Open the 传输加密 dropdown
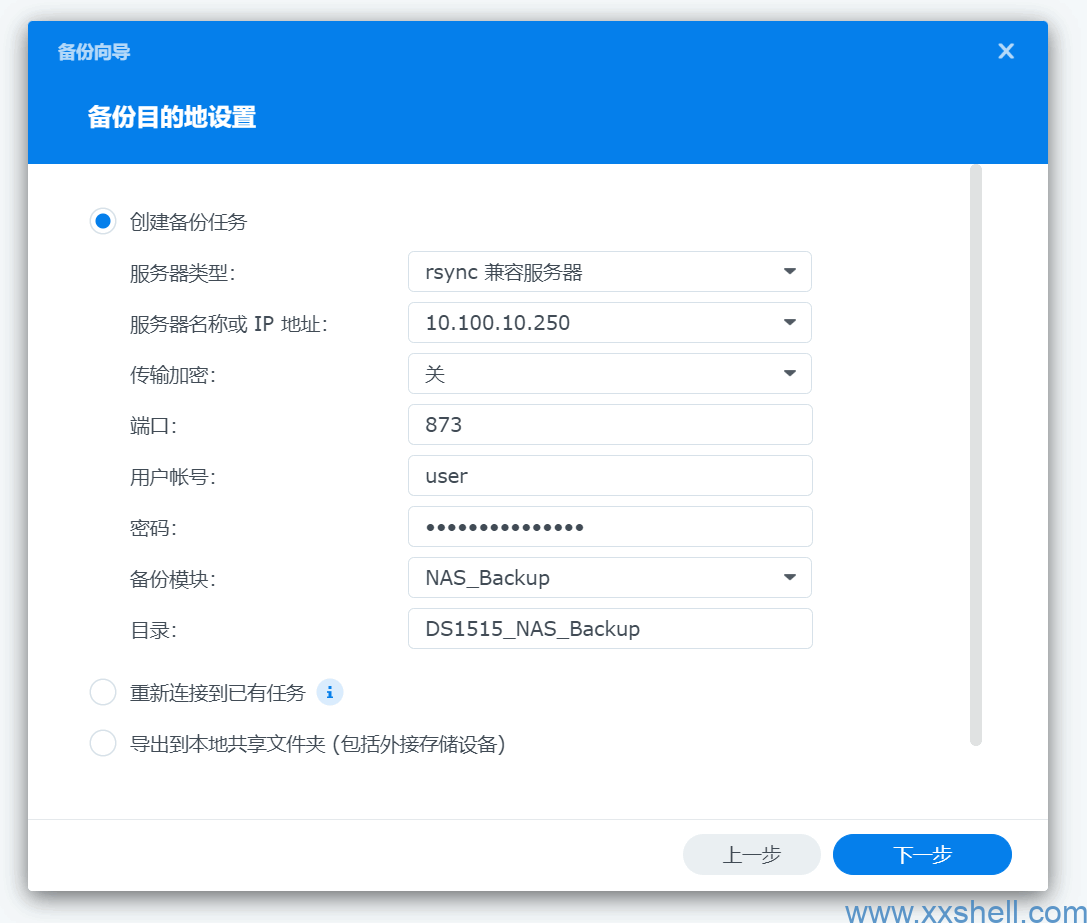Image resolution: width=1087 pixels, height=923 pixels. 789,374
